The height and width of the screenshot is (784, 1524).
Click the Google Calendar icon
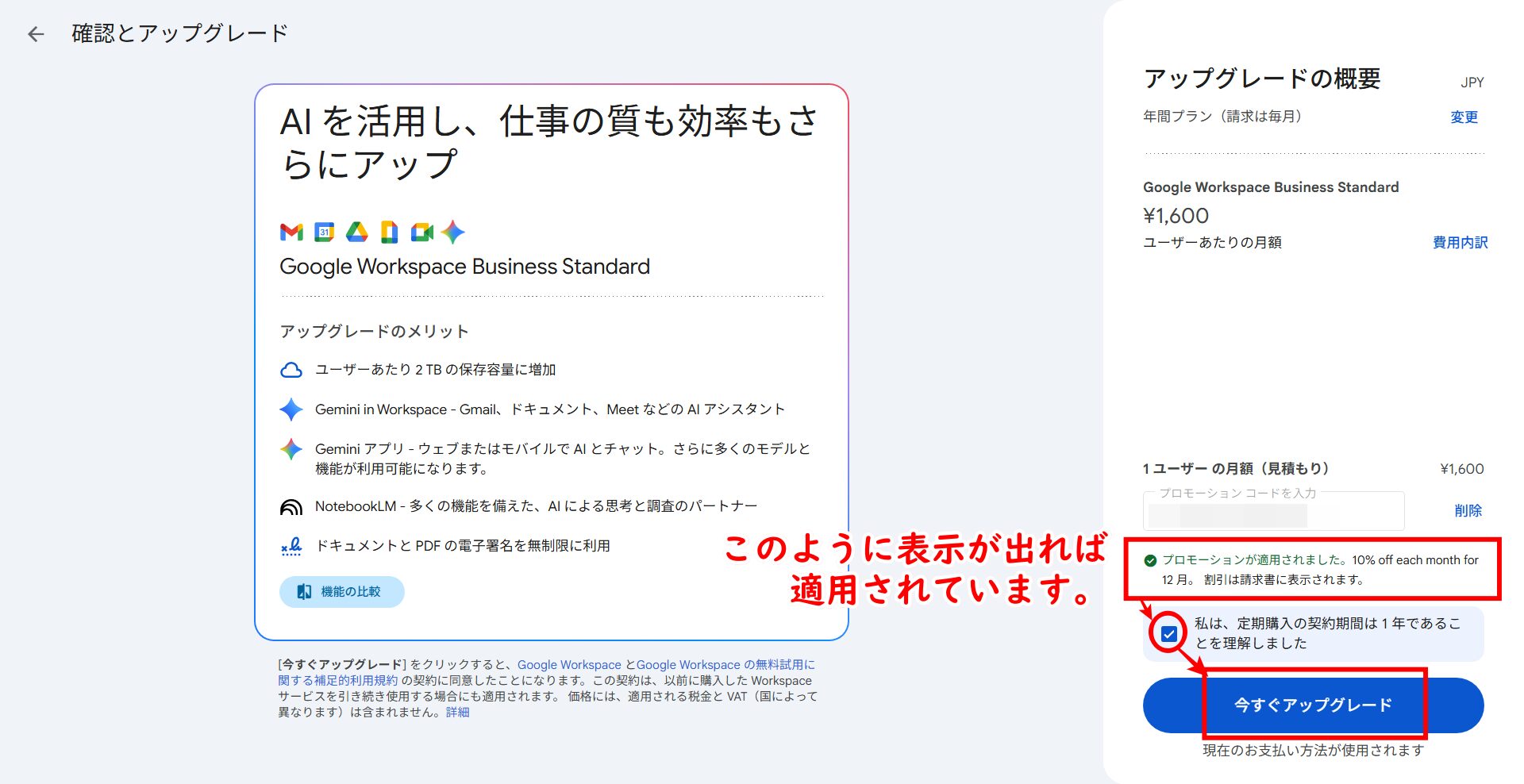point(324,232)
